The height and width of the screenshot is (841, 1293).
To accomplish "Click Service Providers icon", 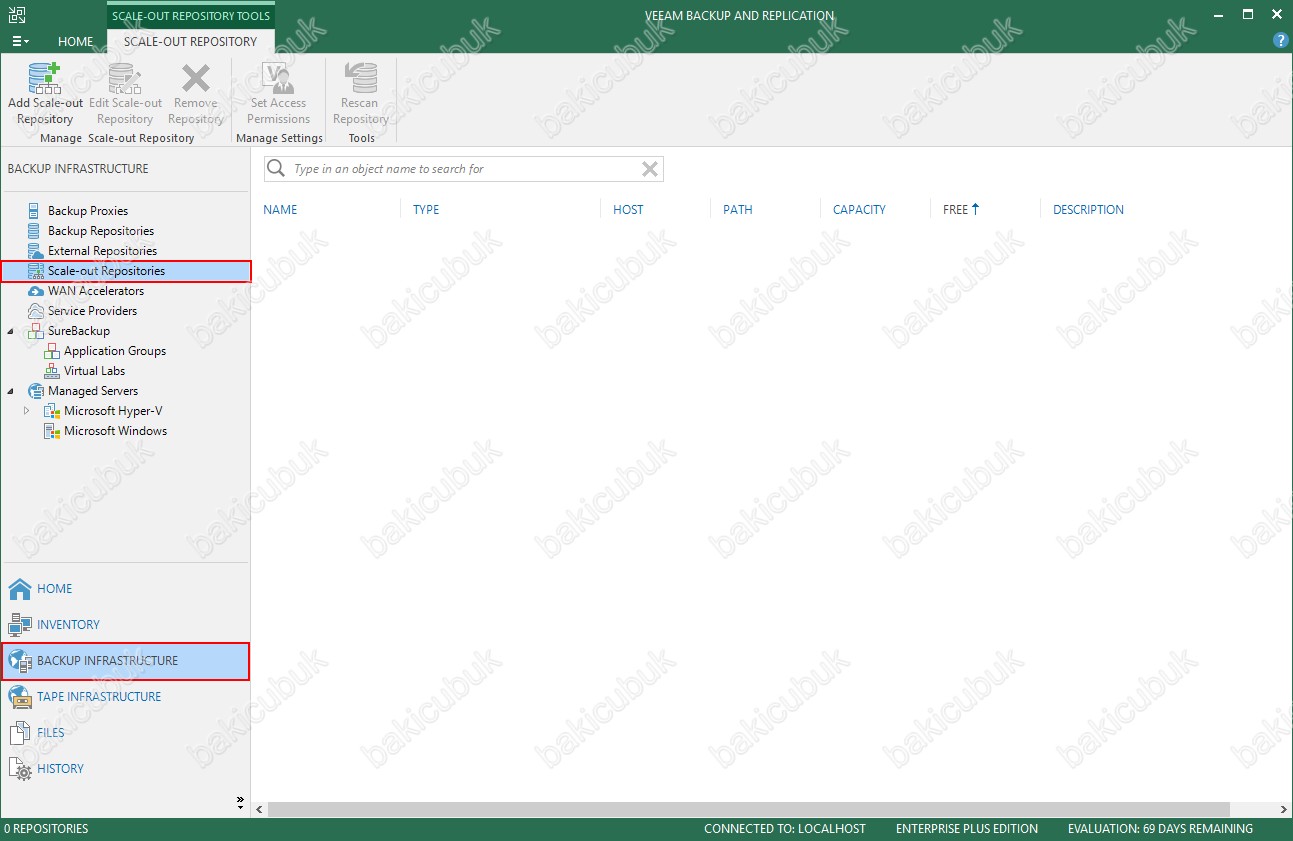I will point(35,311).
